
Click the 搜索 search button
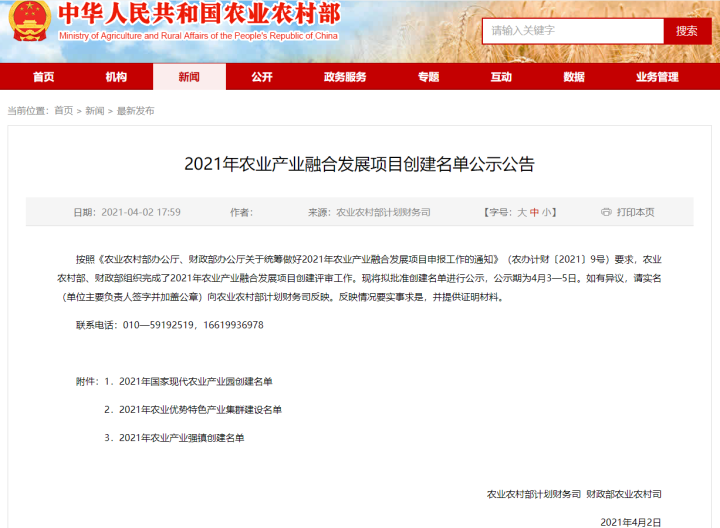tap(687, 31)
